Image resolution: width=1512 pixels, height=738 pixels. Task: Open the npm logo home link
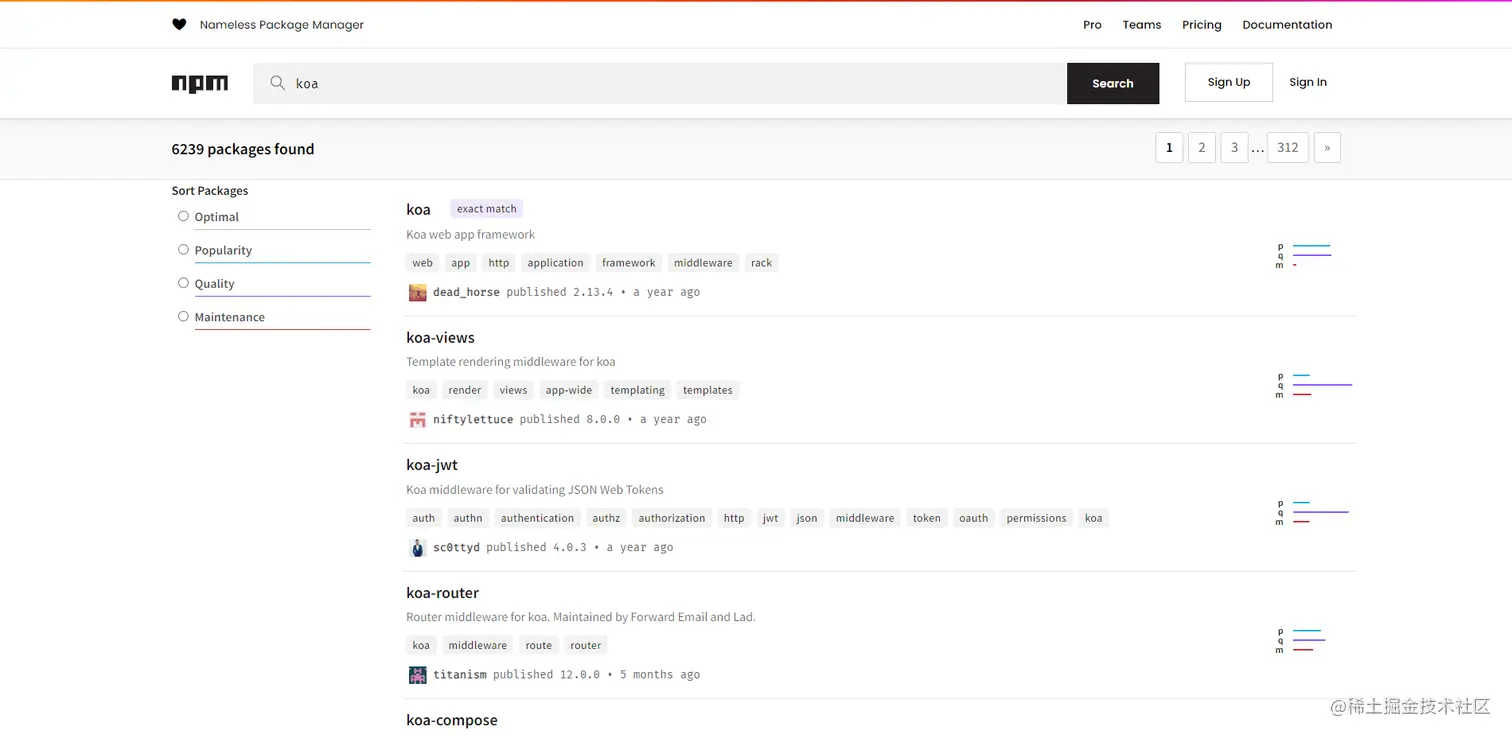[200, 84]
